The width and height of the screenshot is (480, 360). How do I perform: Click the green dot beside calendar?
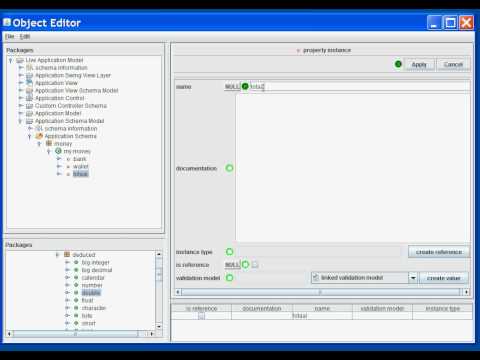coord(76,278)
